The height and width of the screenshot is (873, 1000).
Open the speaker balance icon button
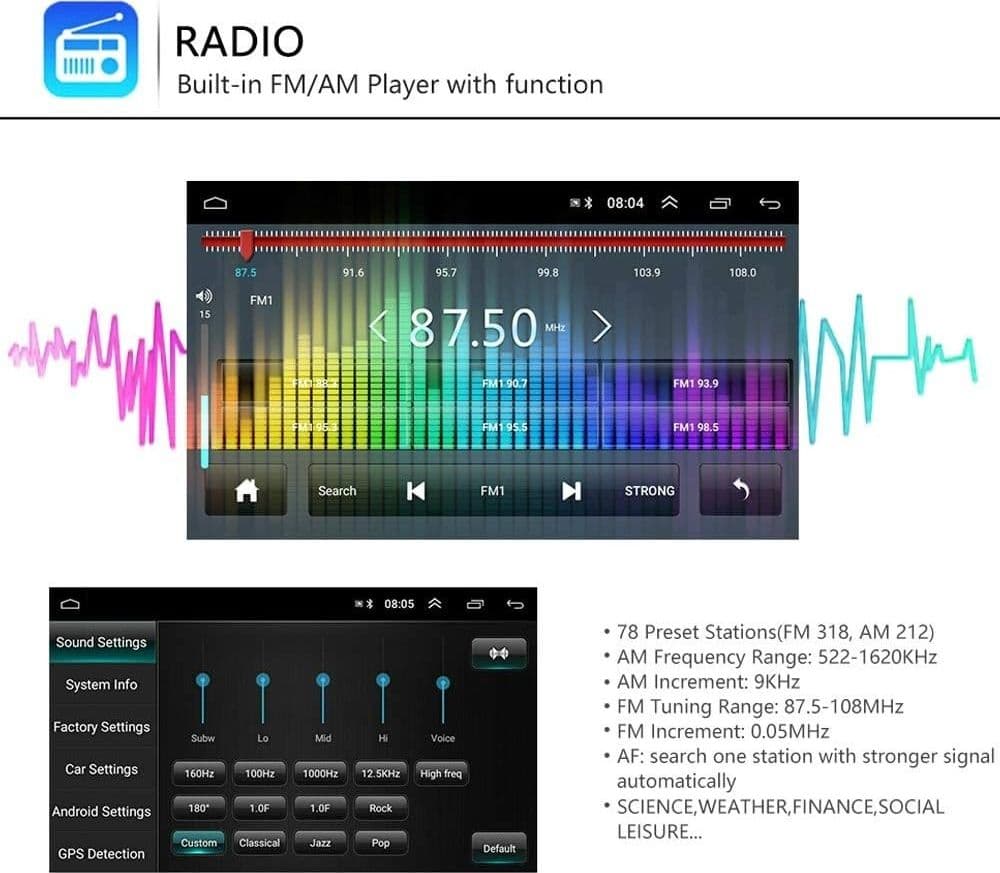coord(499,653)
